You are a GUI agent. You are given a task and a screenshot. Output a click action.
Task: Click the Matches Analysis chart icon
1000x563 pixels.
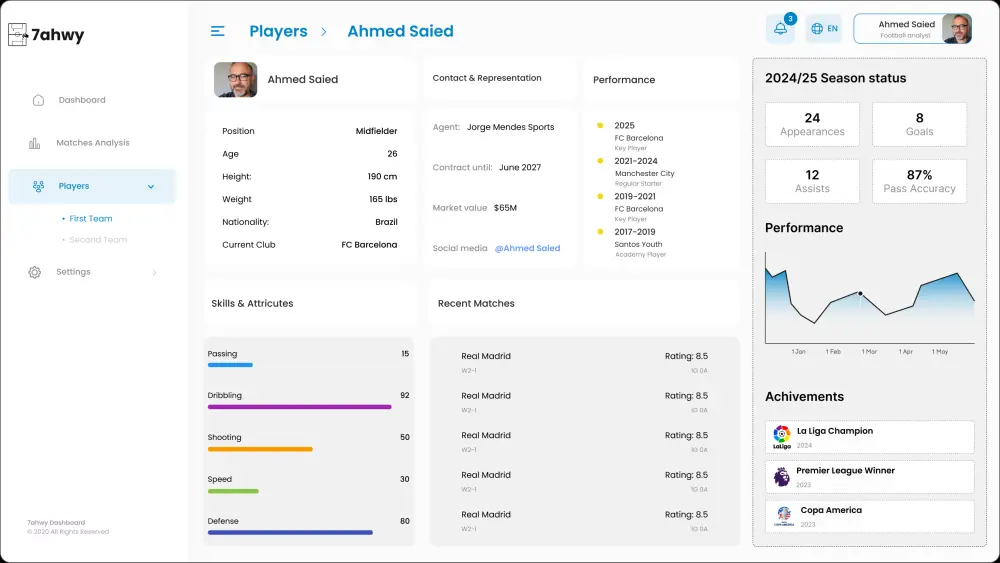click(34, 143)
